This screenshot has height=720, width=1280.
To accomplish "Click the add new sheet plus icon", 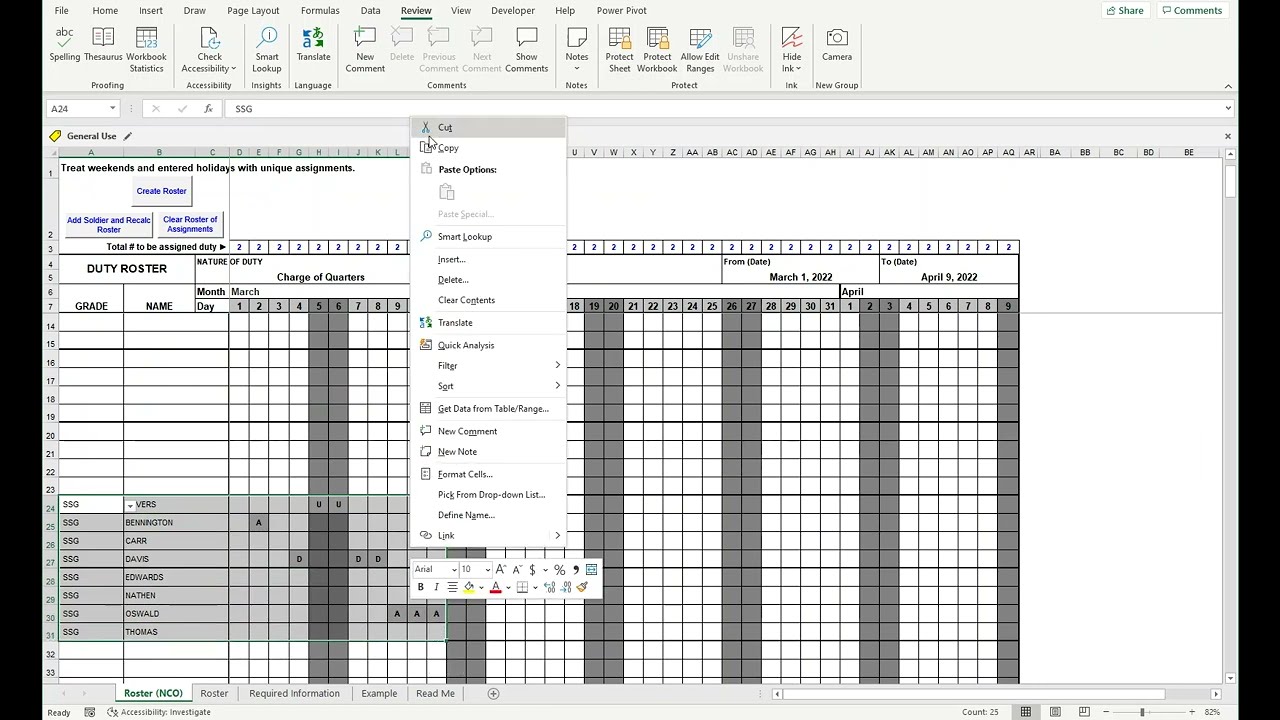I will [x=493, y=693].
